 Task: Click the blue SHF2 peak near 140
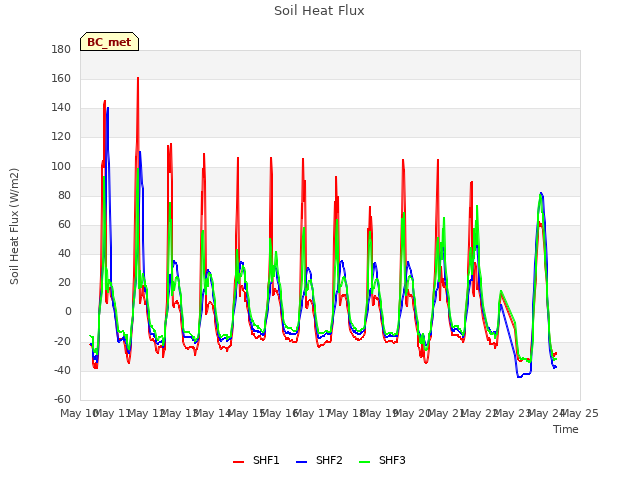(108, 108)
